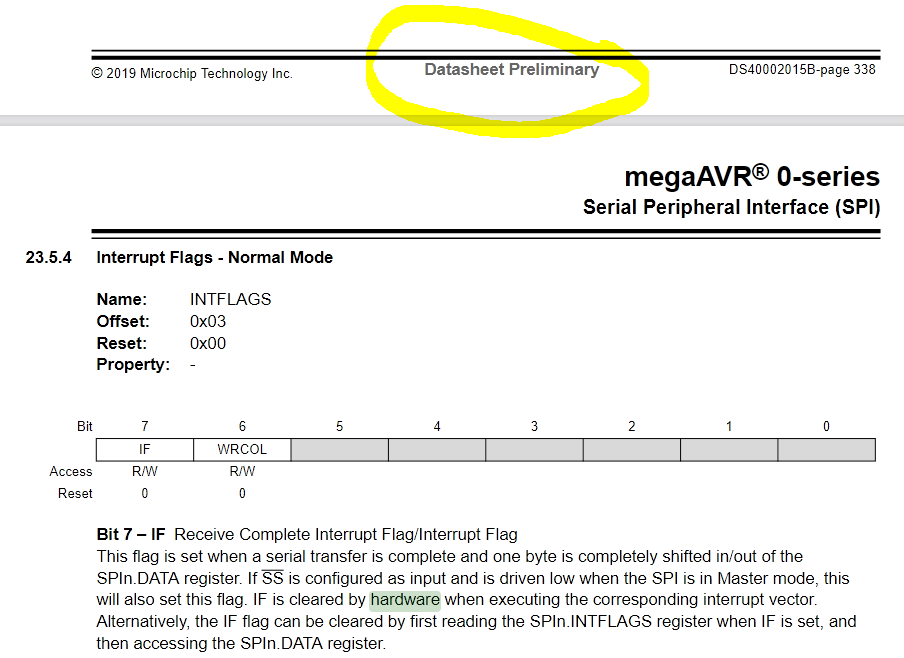Click 'R/W' access value under WRCOL
The height and width of the screenshot is (658, 904).
pos(242,472)
